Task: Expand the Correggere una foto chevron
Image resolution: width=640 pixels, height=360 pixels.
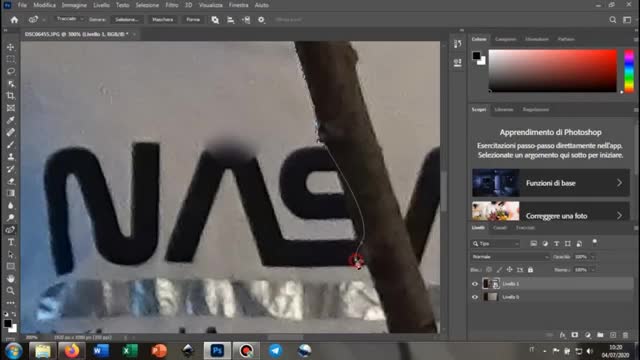Action: [x=619, y=215]
